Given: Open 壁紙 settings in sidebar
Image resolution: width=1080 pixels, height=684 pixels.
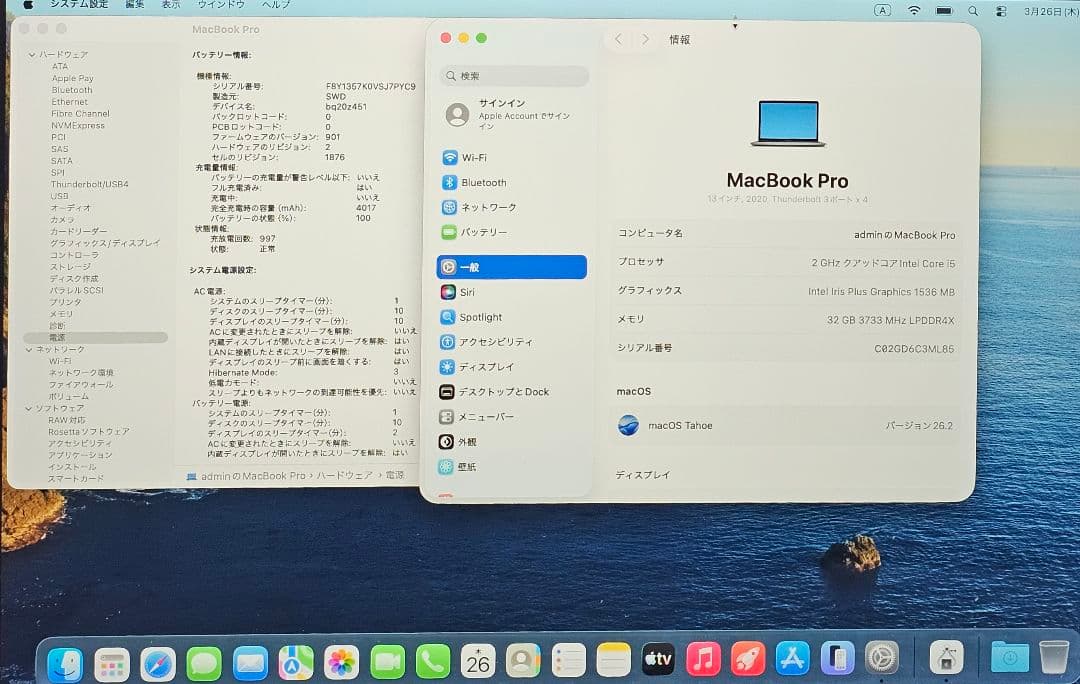Looking at the screenshot, I should tap(512, 467).
